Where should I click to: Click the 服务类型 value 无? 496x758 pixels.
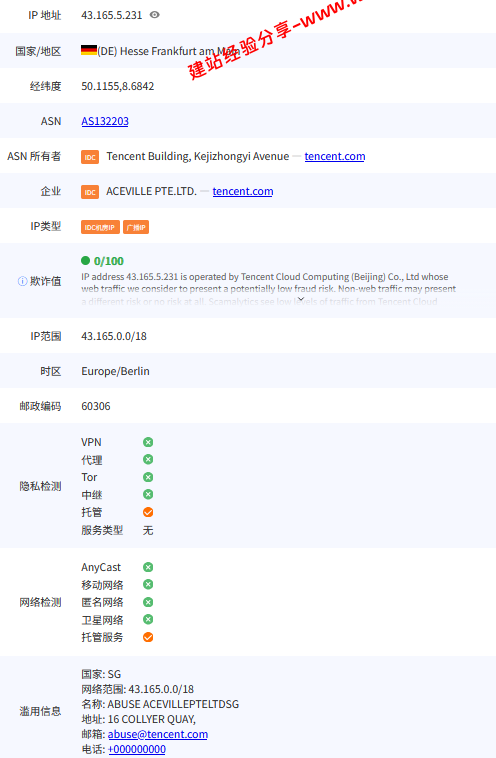point(148,530)
